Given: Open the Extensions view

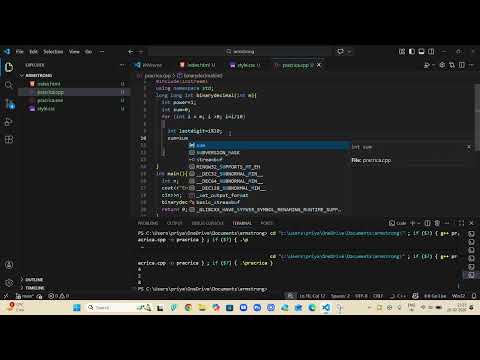Looking at the screenshot, I should (x=9, y=139).
